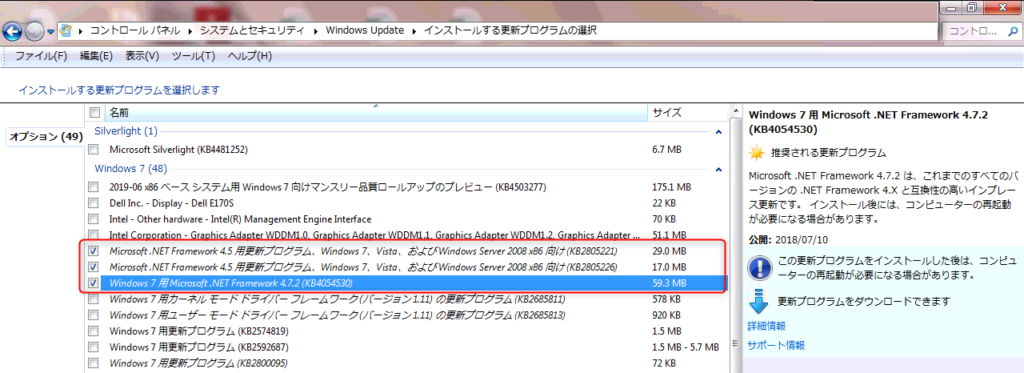Viewport: 1024px width, 373px height.
Task: Click Windows Update breadcrumb
Action: click(x=364, y=30)
